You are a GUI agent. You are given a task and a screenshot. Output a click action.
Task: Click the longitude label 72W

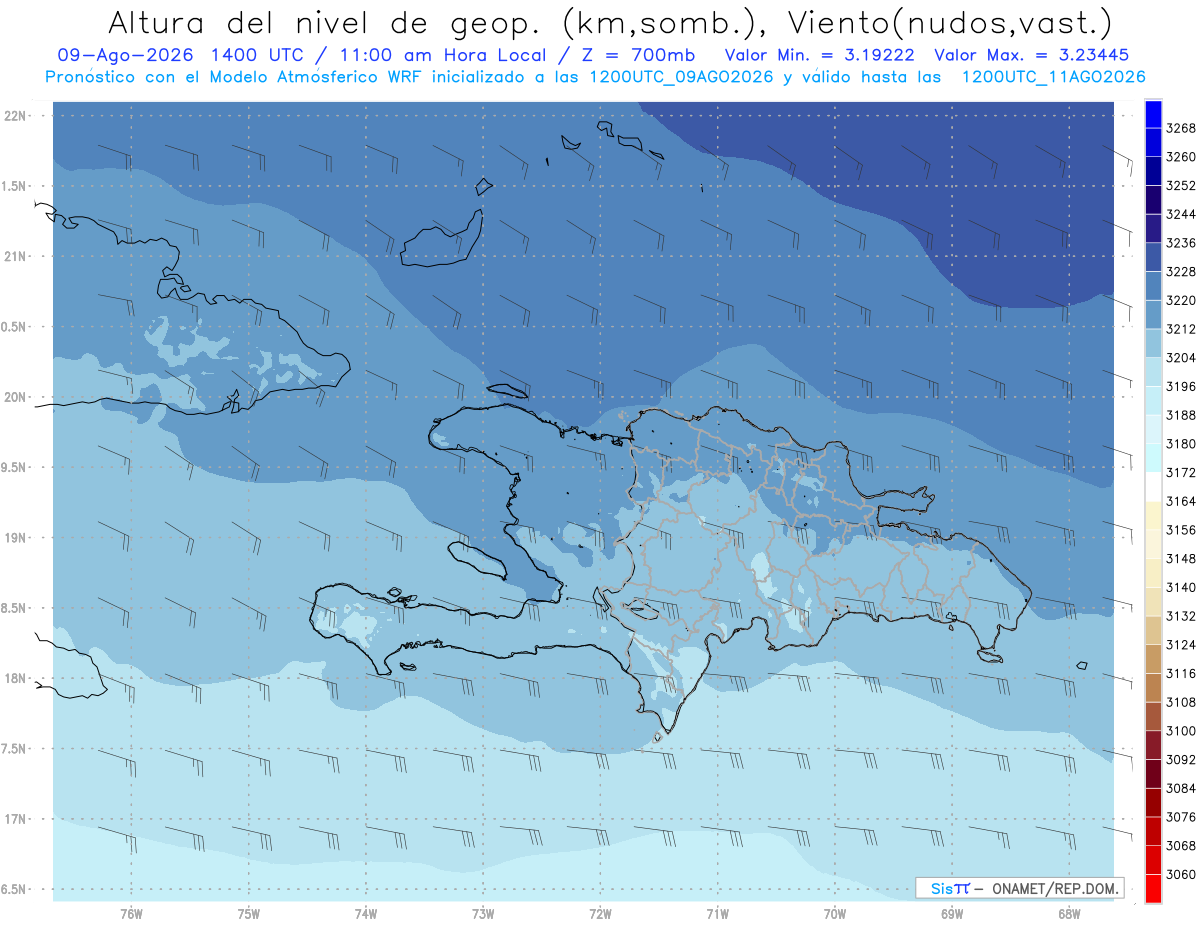601,913
